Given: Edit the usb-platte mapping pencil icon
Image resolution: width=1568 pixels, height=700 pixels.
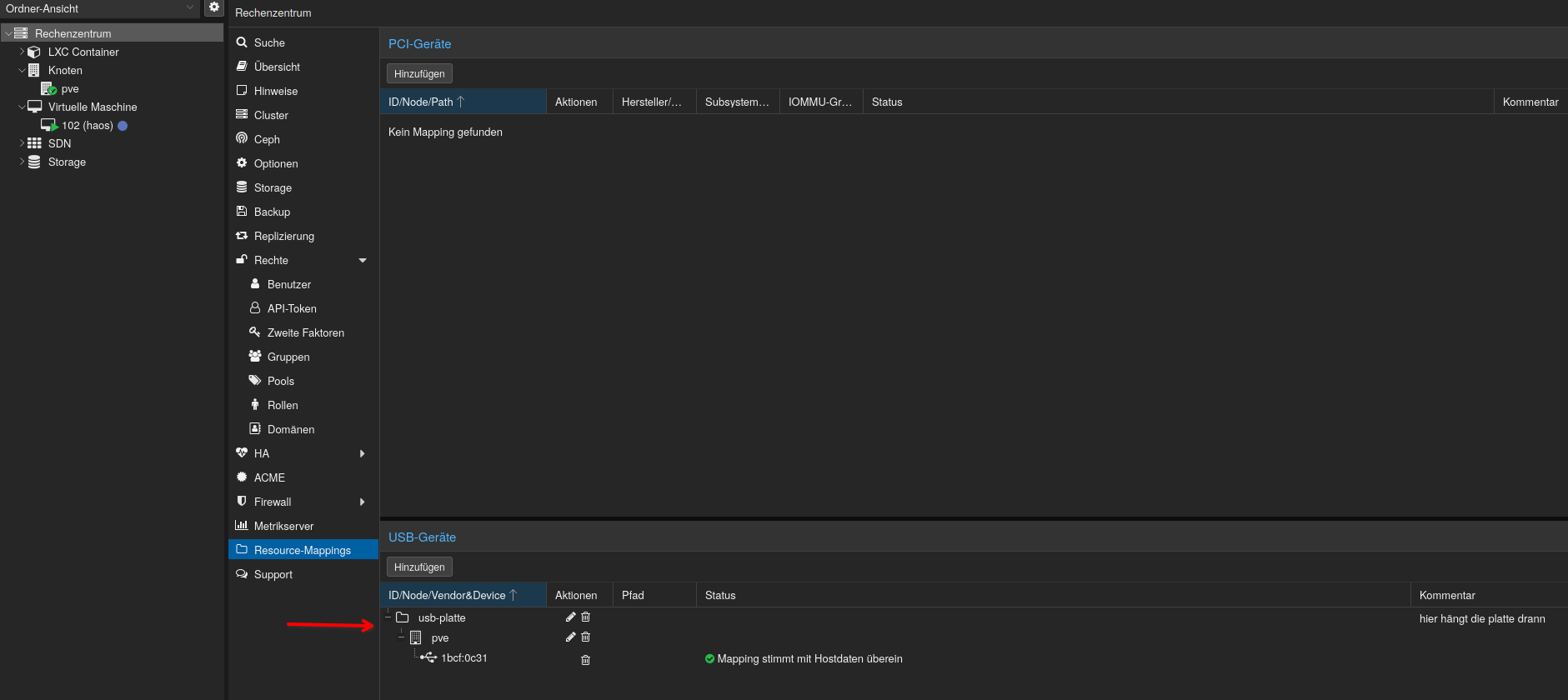Looking at the screenshot, I should (571, 617).
